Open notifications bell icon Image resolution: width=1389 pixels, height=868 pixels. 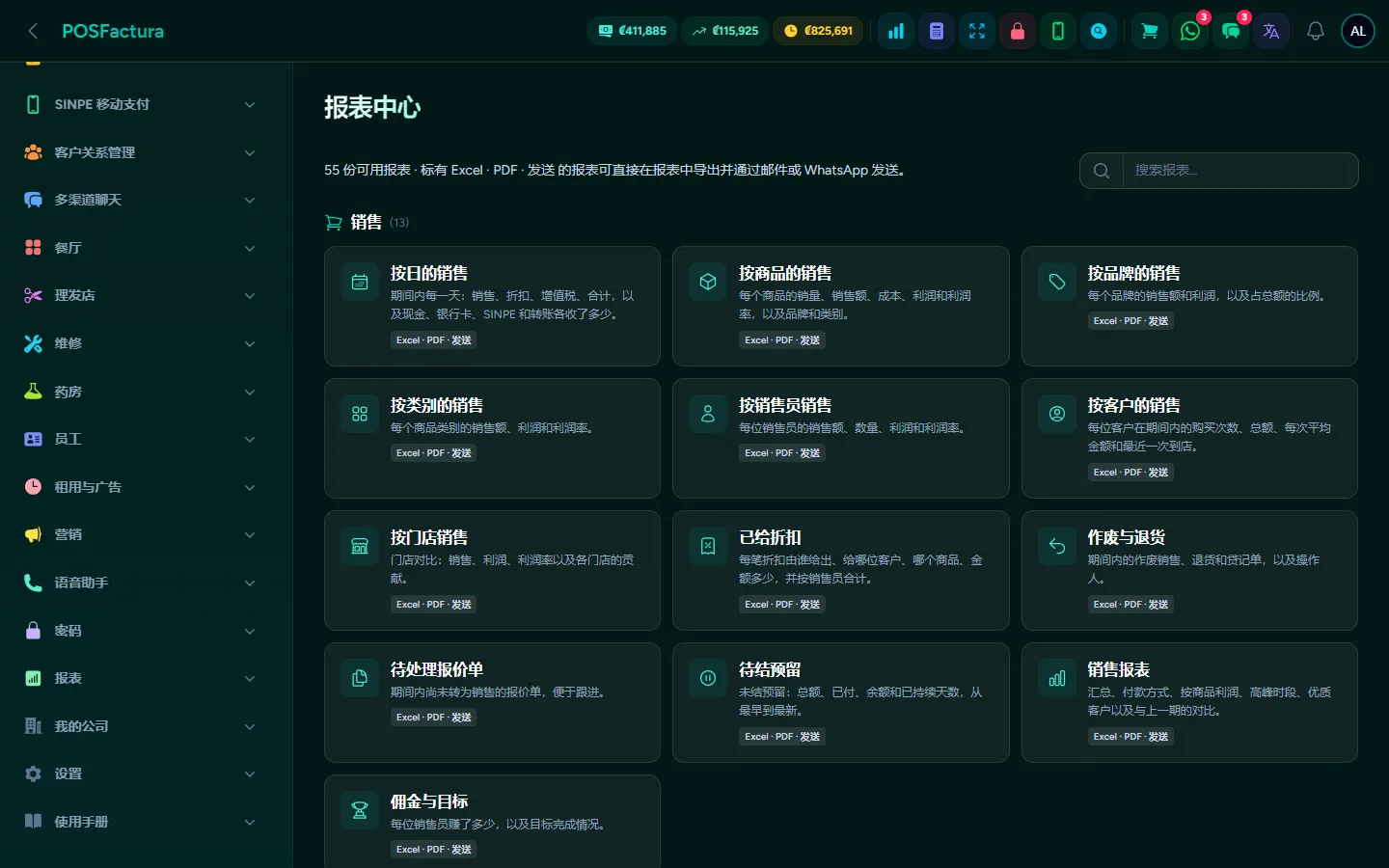[x=1316, y=31]
